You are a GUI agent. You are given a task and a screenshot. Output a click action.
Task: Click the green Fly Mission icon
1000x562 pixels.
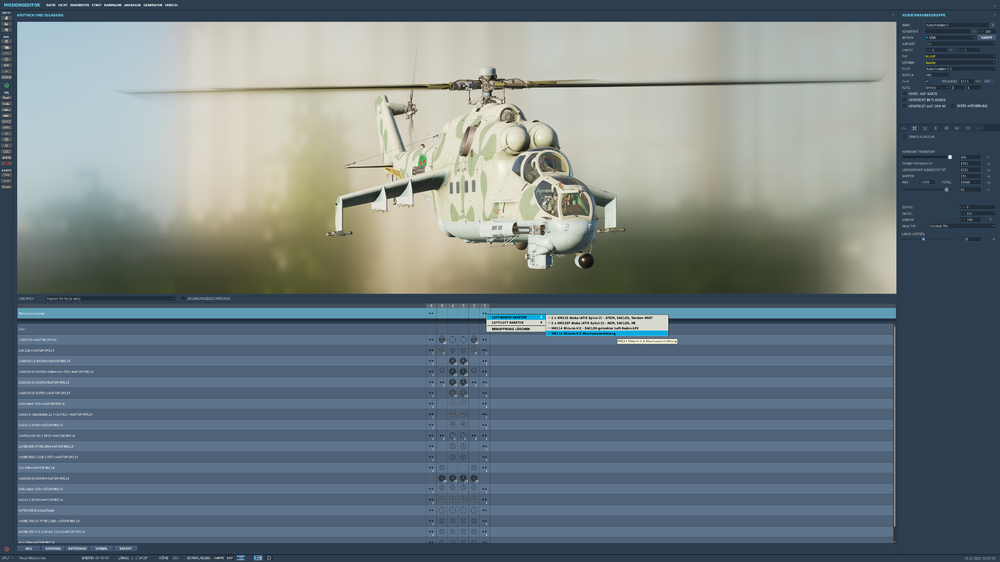pos(6,85)
